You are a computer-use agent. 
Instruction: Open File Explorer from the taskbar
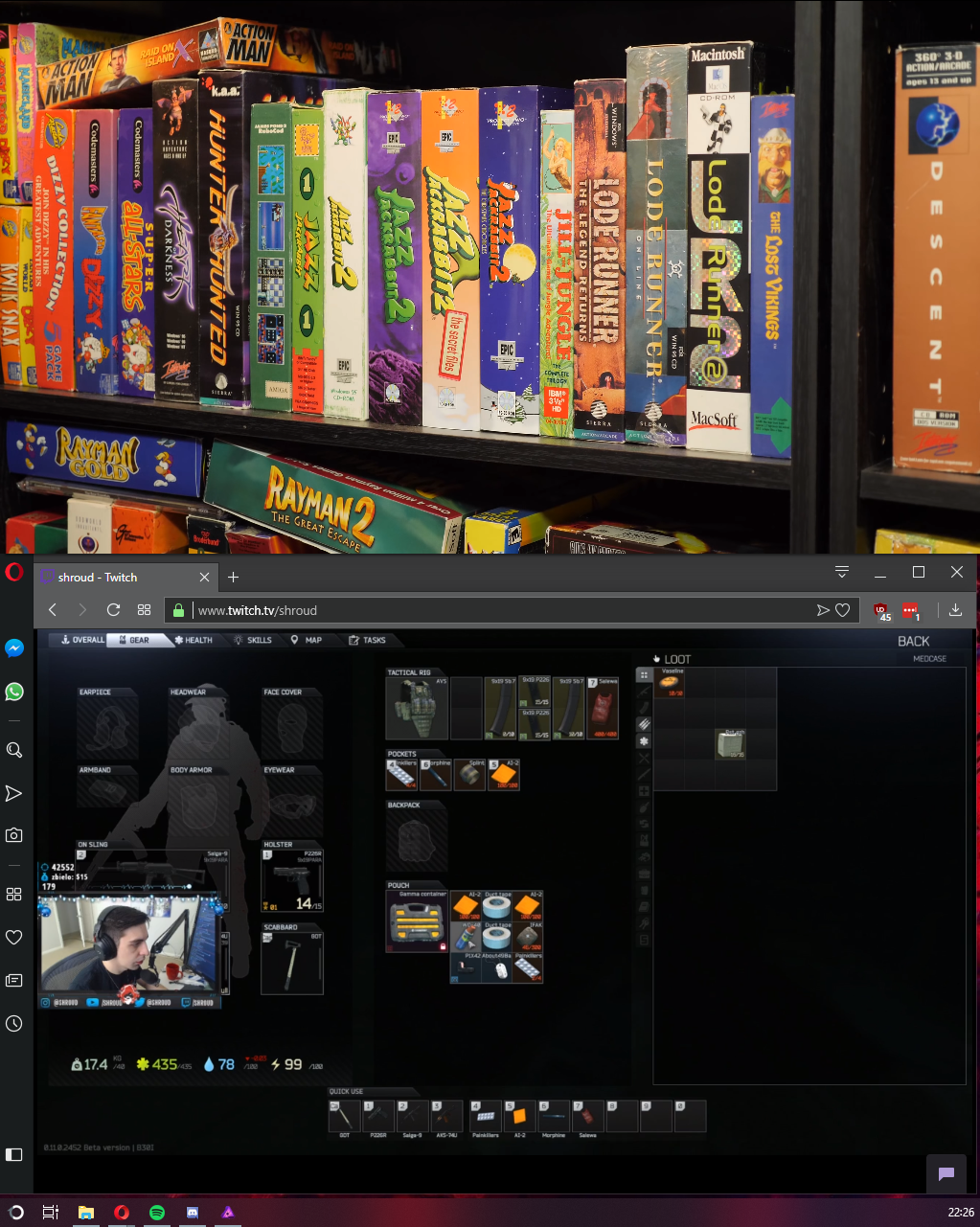pyautogui.click(x=86, y=1212)
